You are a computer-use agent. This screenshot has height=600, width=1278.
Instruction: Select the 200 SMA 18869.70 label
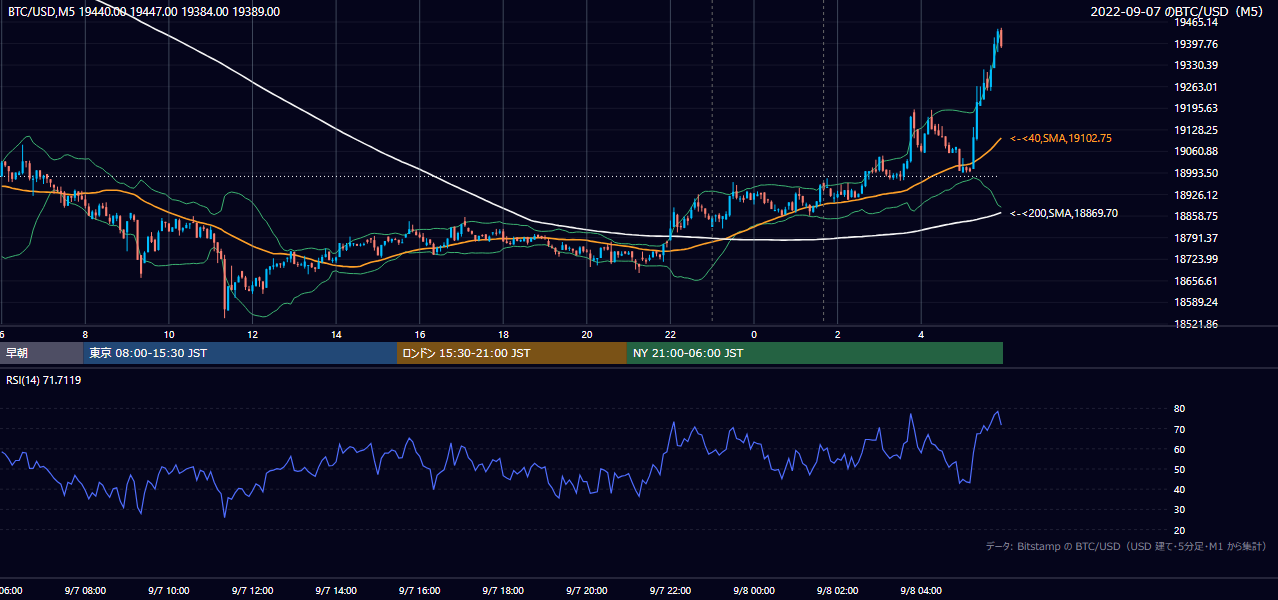pyautogui.click(x=1064, y=213)
